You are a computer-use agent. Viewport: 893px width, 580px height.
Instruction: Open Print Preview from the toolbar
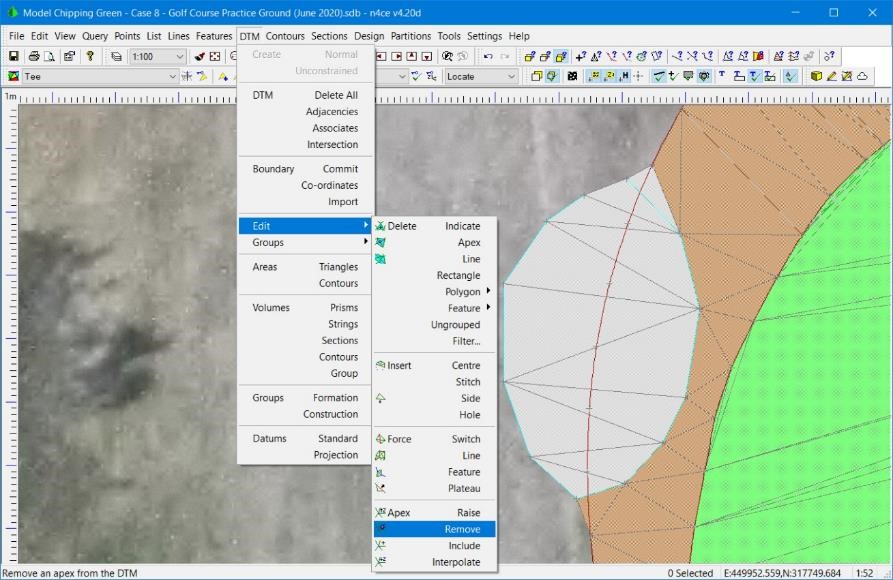[50, 56]
